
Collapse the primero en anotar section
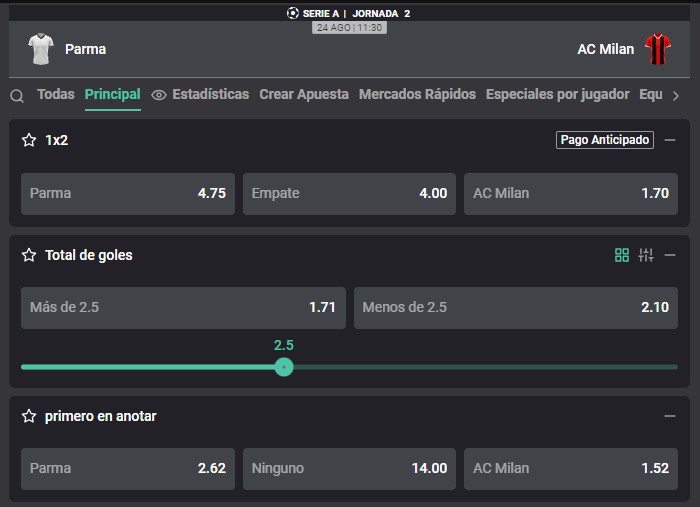670,416
